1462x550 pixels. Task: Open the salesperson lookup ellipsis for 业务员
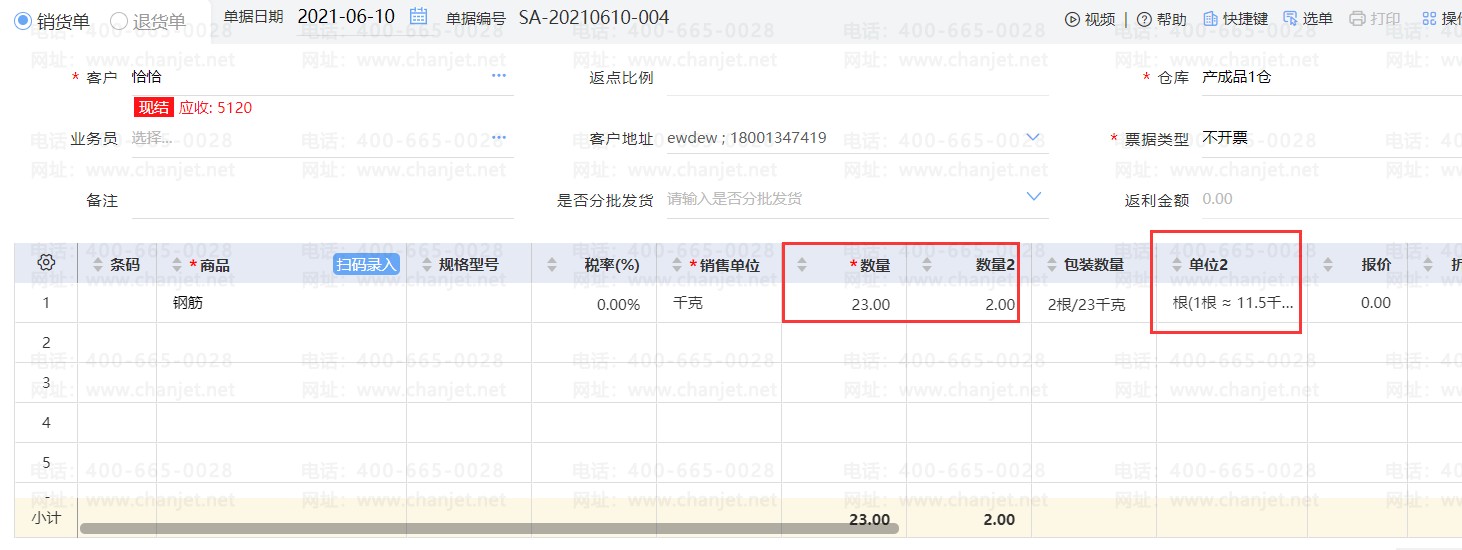coord(499,137)
